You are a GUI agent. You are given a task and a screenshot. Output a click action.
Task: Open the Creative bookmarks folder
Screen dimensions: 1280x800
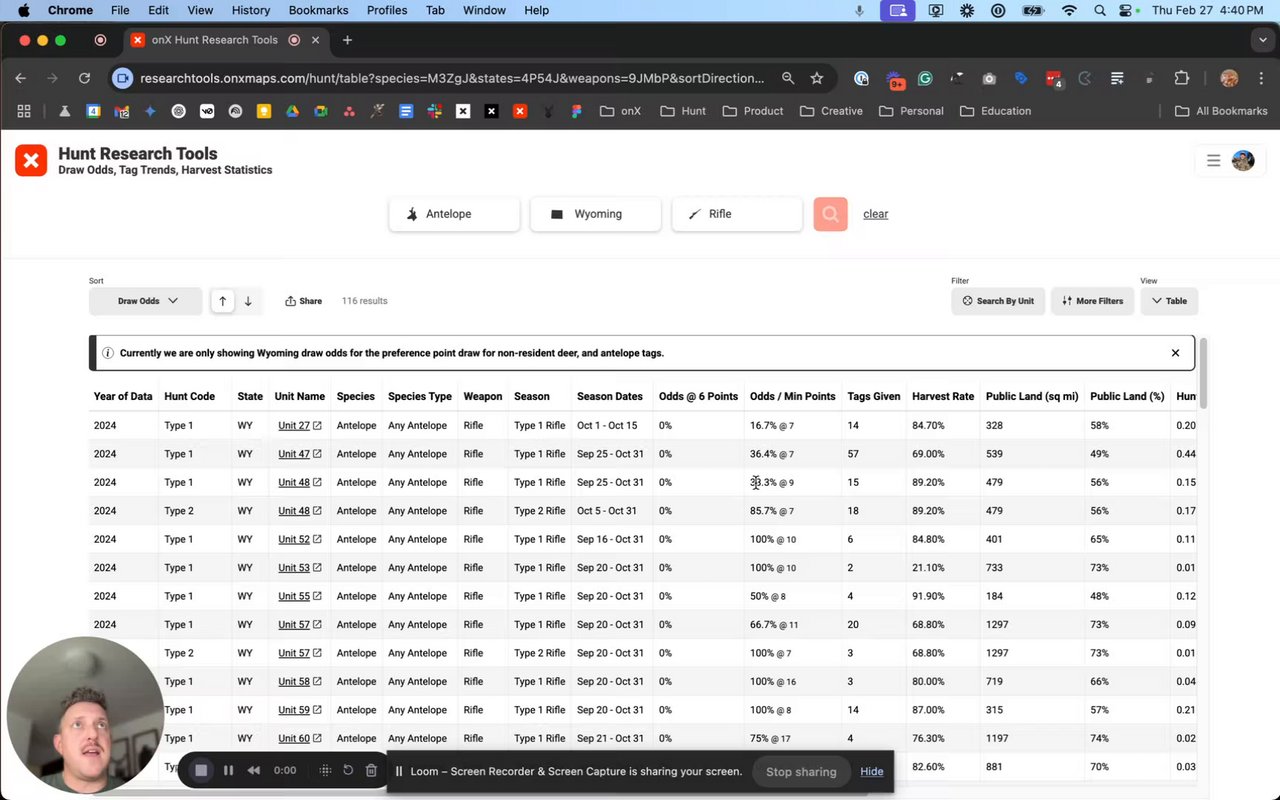831,111
